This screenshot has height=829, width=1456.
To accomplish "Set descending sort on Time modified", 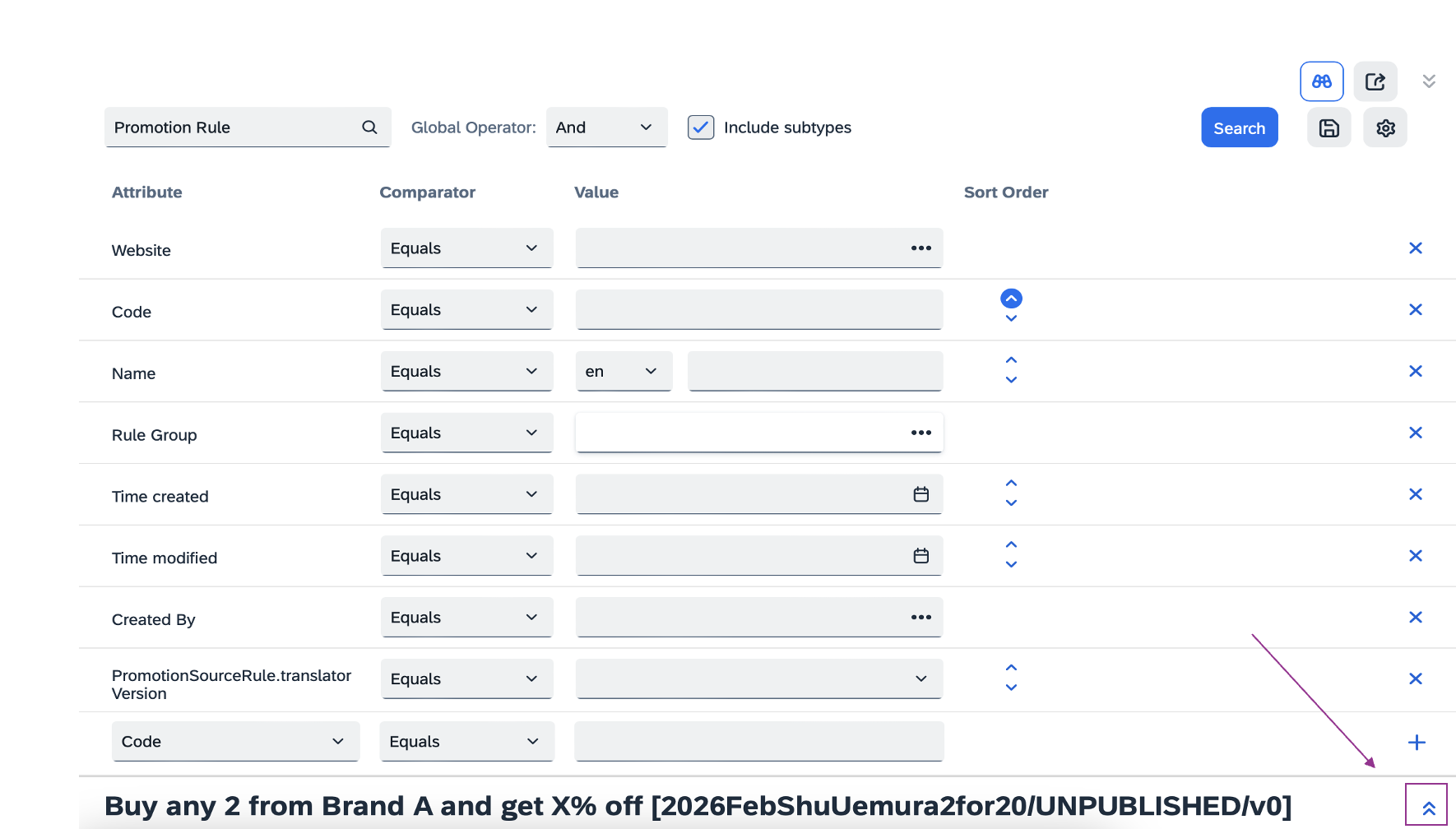I will pyautogui.click(x=1011, y=565).
